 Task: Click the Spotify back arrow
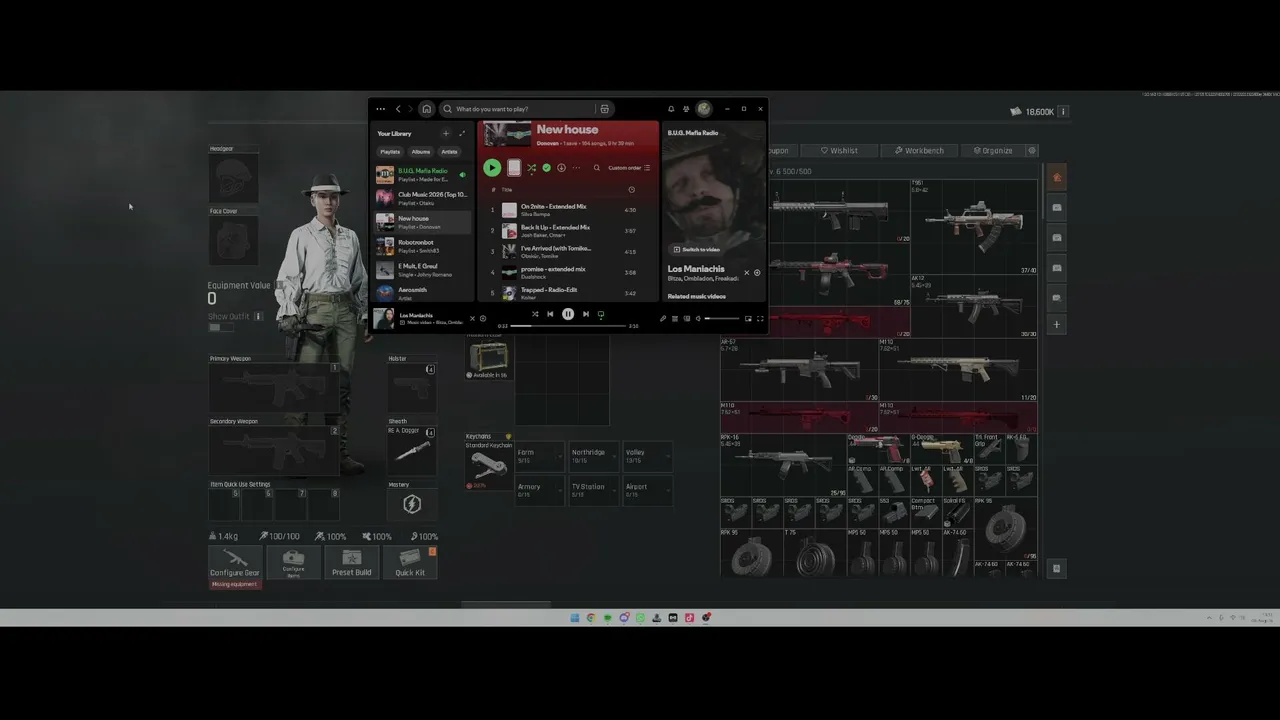click(x=398, y=109)
